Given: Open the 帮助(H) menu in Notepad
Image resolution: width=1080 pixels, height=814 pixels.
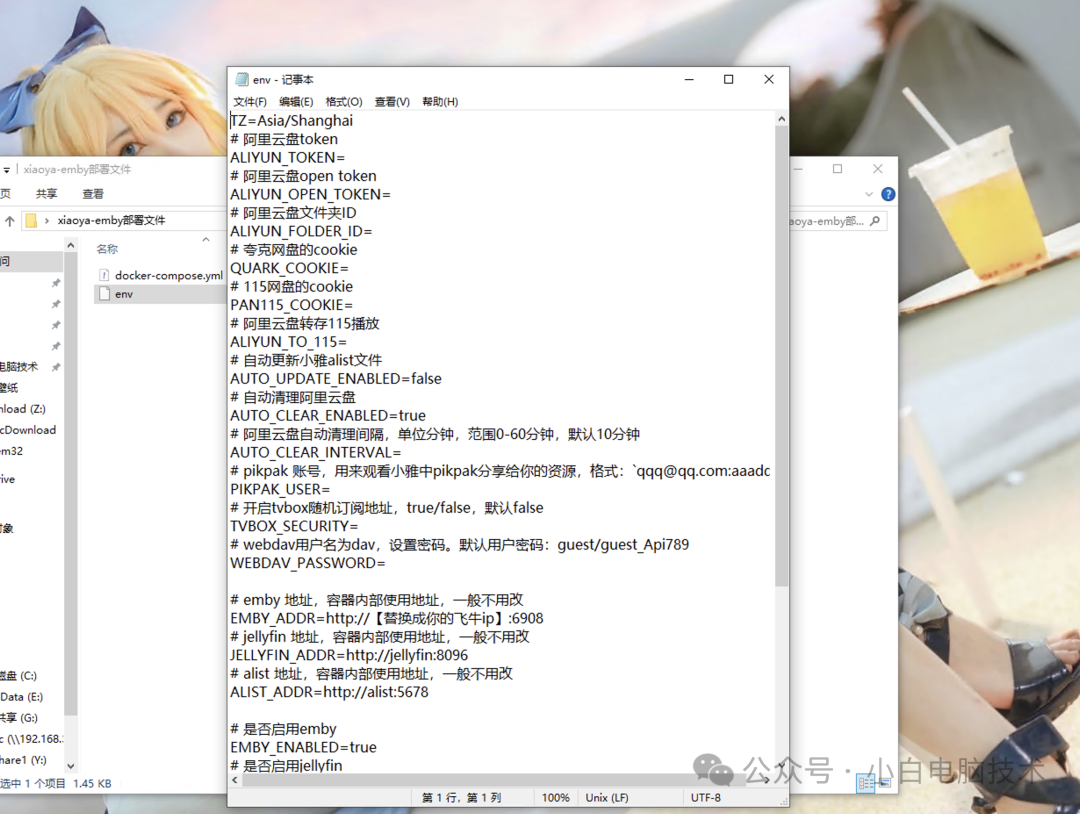Looking at the screenshot, I should pyautogui.click(x=440, y=102).
